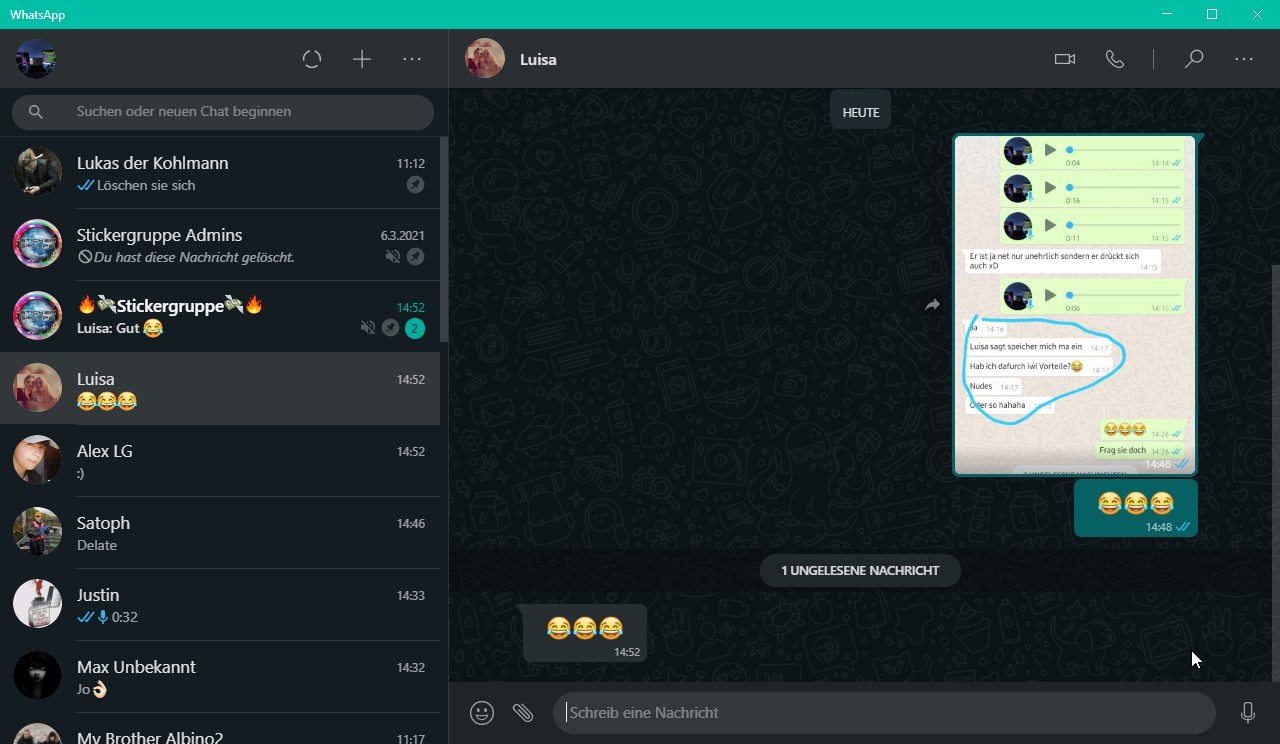The width and height of the screenshot is (1280, 744).
Task: Open the chat header three-dots menu
Action: click(1244, 59)
